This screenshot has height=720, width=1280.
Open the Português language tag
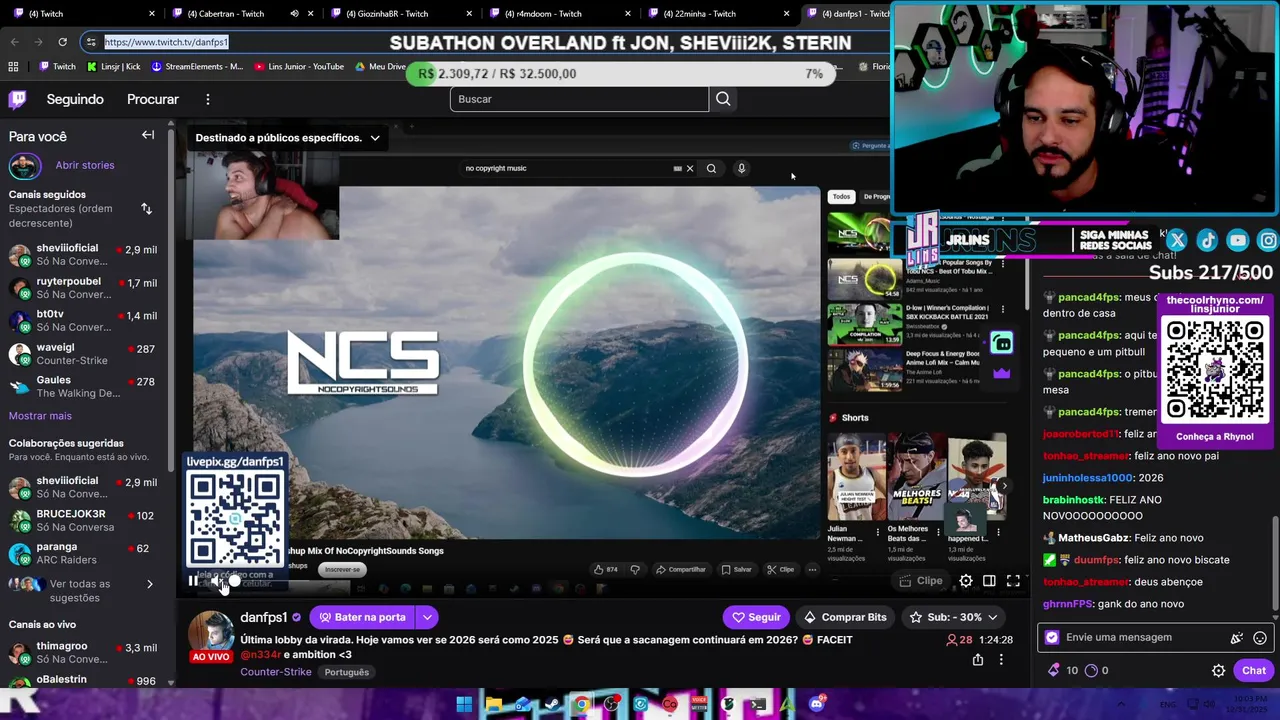pyautogui.click(x=347, y=672)
